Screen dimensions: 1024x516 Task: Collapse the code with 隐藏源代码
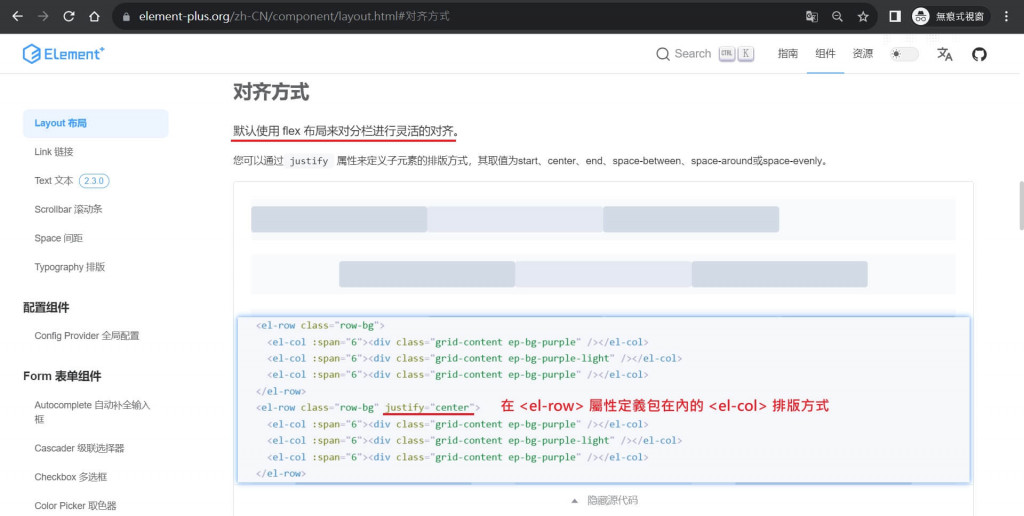click(x=604, y=500)
